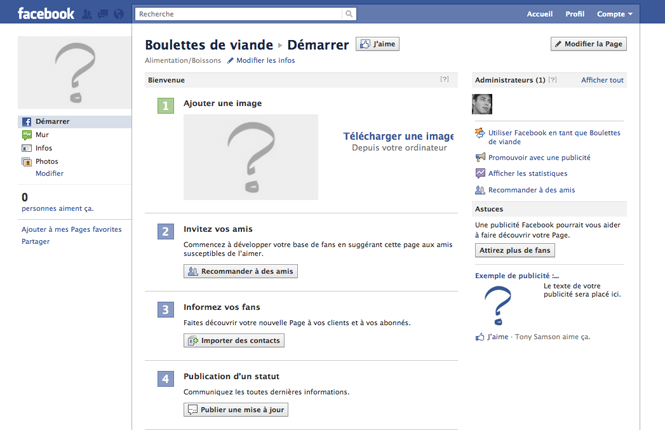Image resolution: width=665 pixels, height=430 pixels.
Task: Open Mur in the left sidebar
Action: (x=42, y=135)
